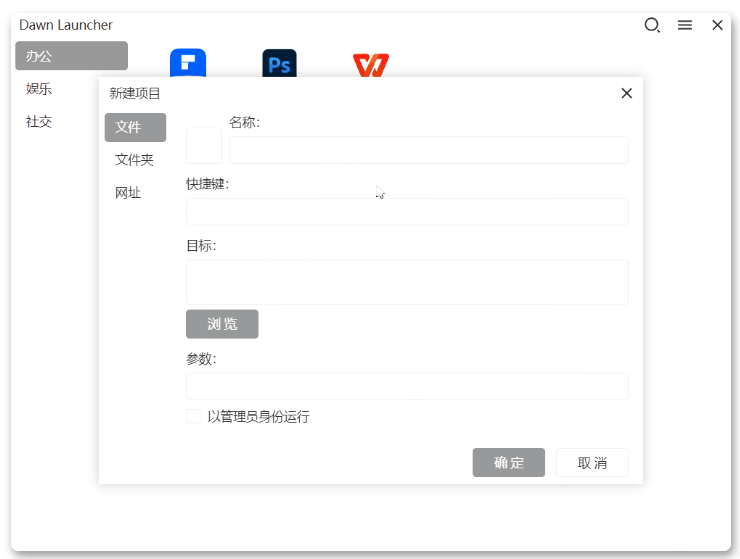740x559 pixels.
Task: Close the Dawn Launcher window
Action: (x=717, y=26)
